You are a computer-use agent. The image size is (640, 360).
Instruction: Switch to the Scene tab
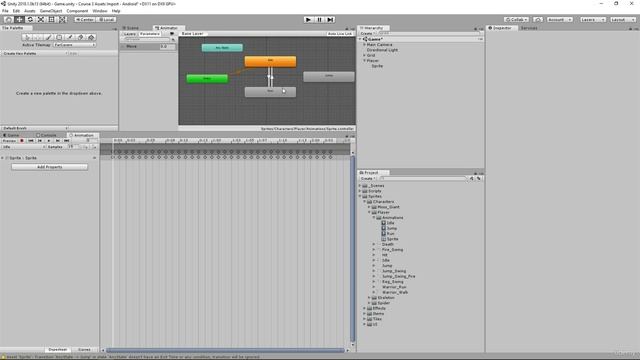click(131, 28)
